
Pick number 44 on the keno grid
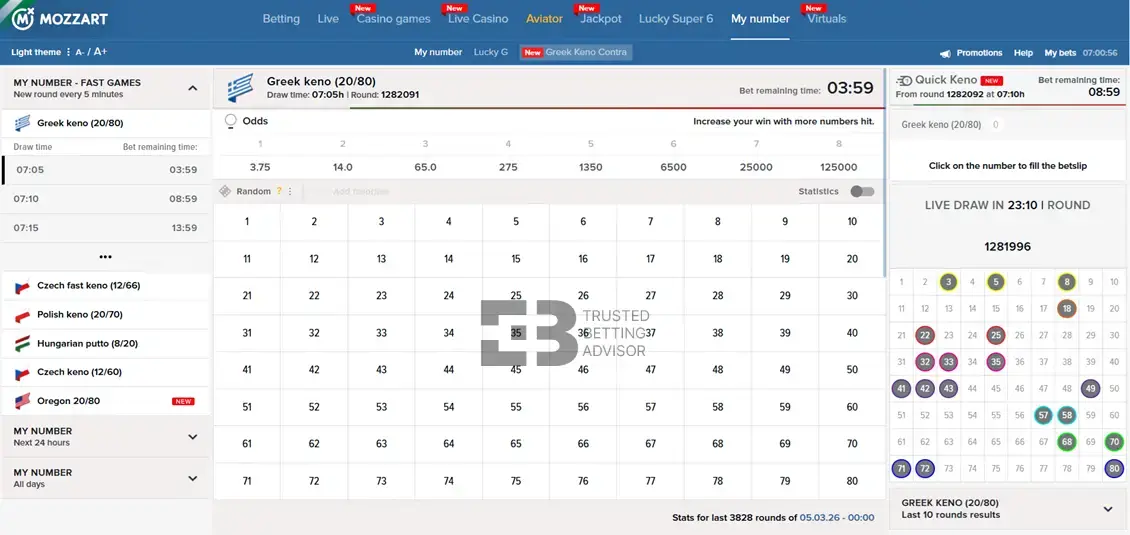pos(448,370)
